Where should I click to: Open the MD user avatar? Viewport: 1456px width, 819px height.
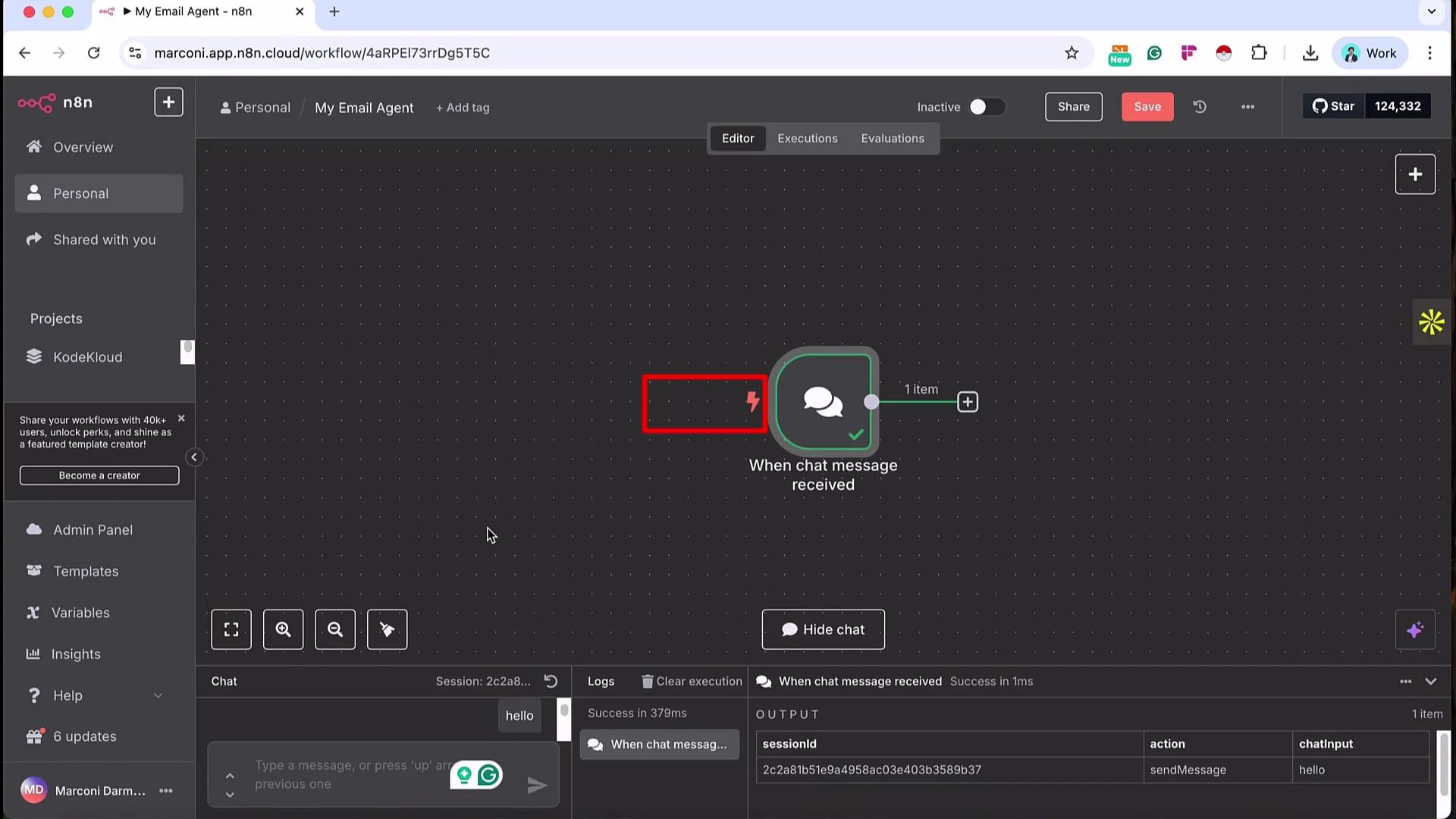click(x=33, y=790)
